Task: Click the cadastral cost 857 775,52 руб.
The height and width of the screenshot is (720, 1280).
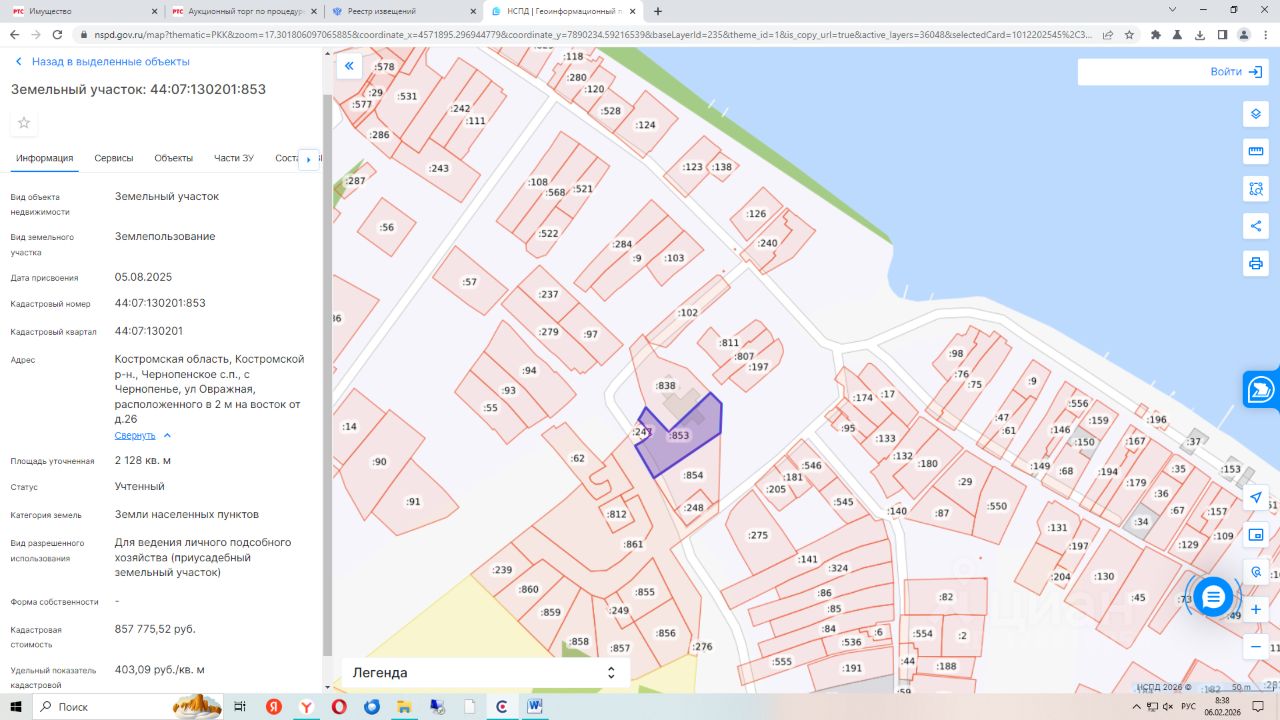Action: pos(155,629)
